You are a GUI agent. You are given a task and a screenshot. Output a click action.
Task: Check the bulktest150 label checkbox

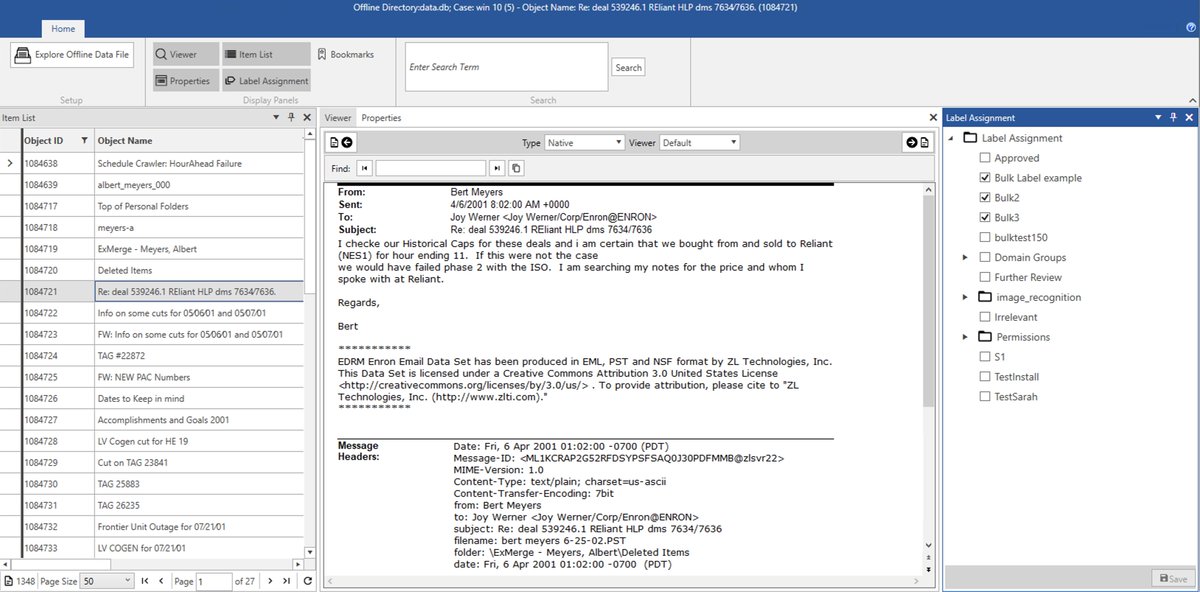[x=985, y=237]
